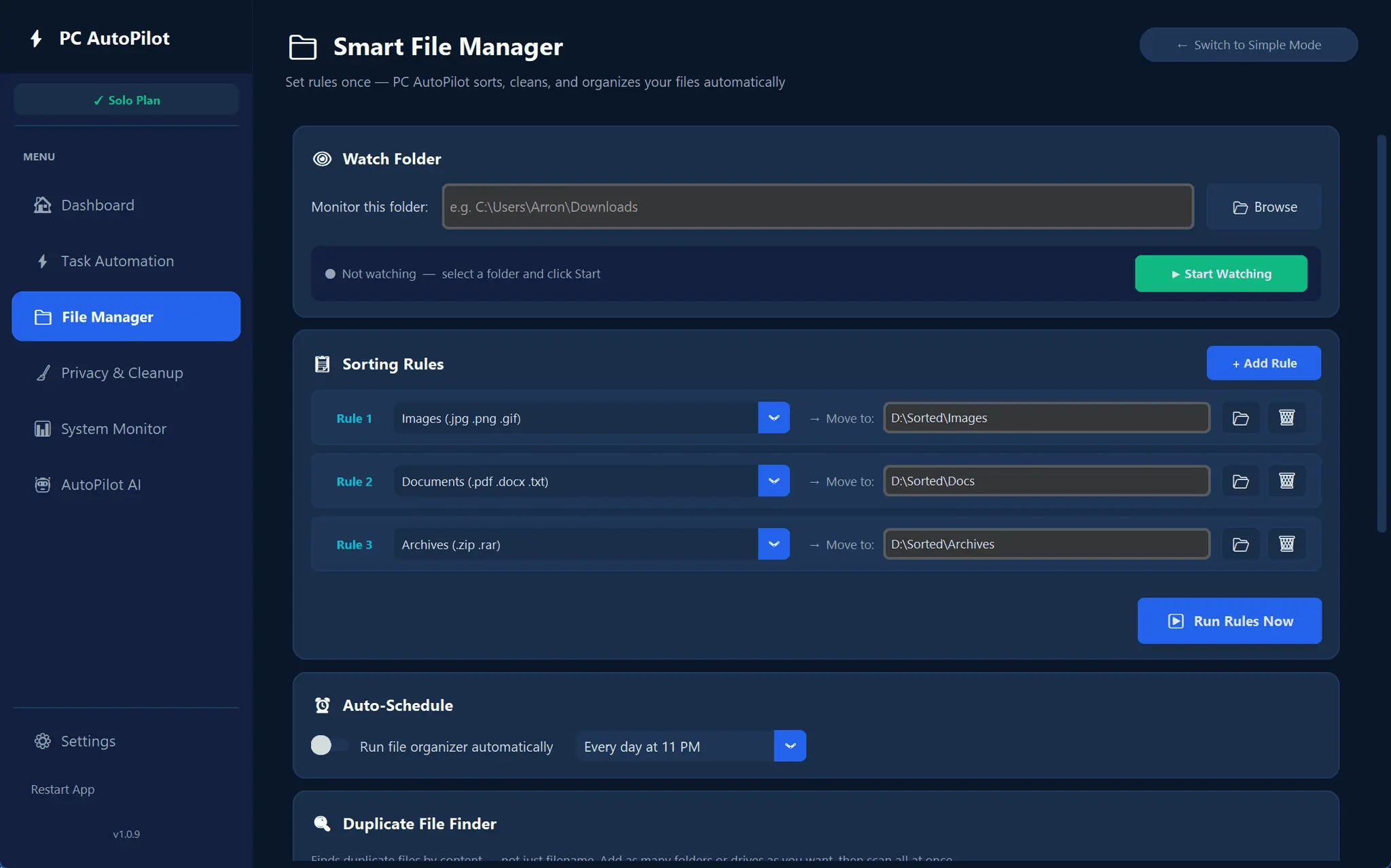
Task: Go to Task Automation page
Action: click(x=126, y=261)
